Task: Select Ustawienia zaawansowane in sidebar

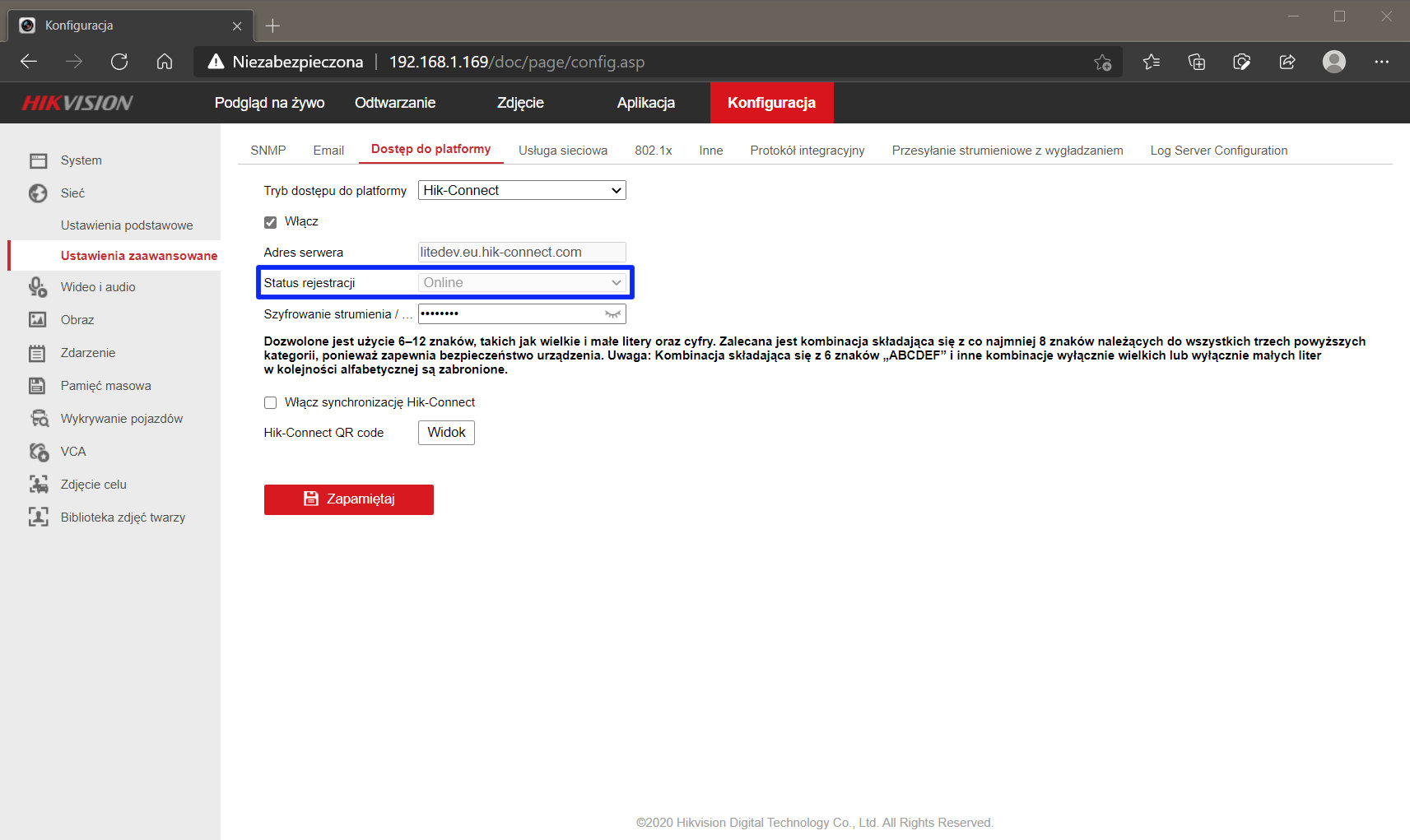Action: 139,256
